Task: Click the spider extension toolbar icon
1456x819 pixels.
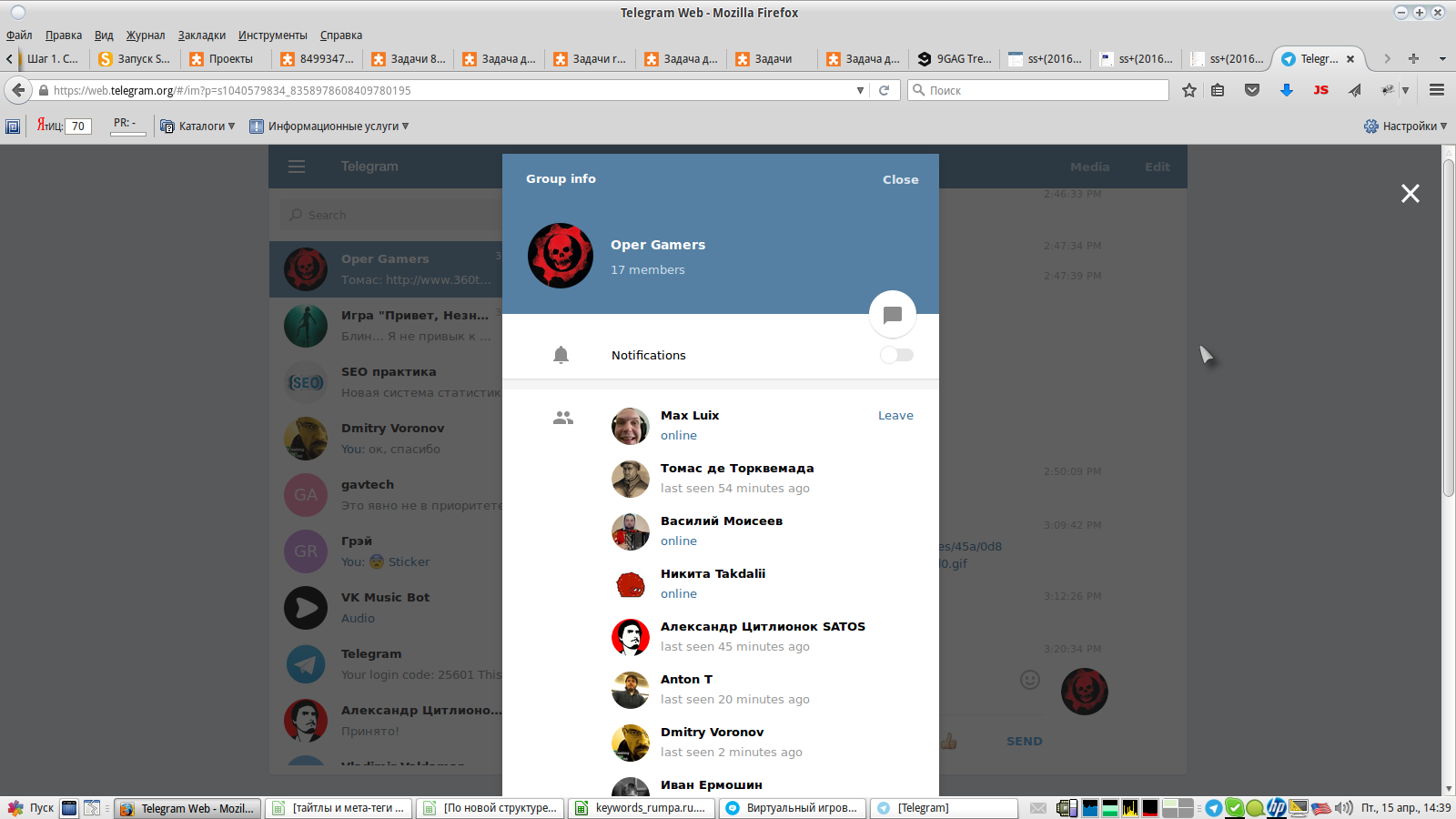Action: pos(1388,90)
